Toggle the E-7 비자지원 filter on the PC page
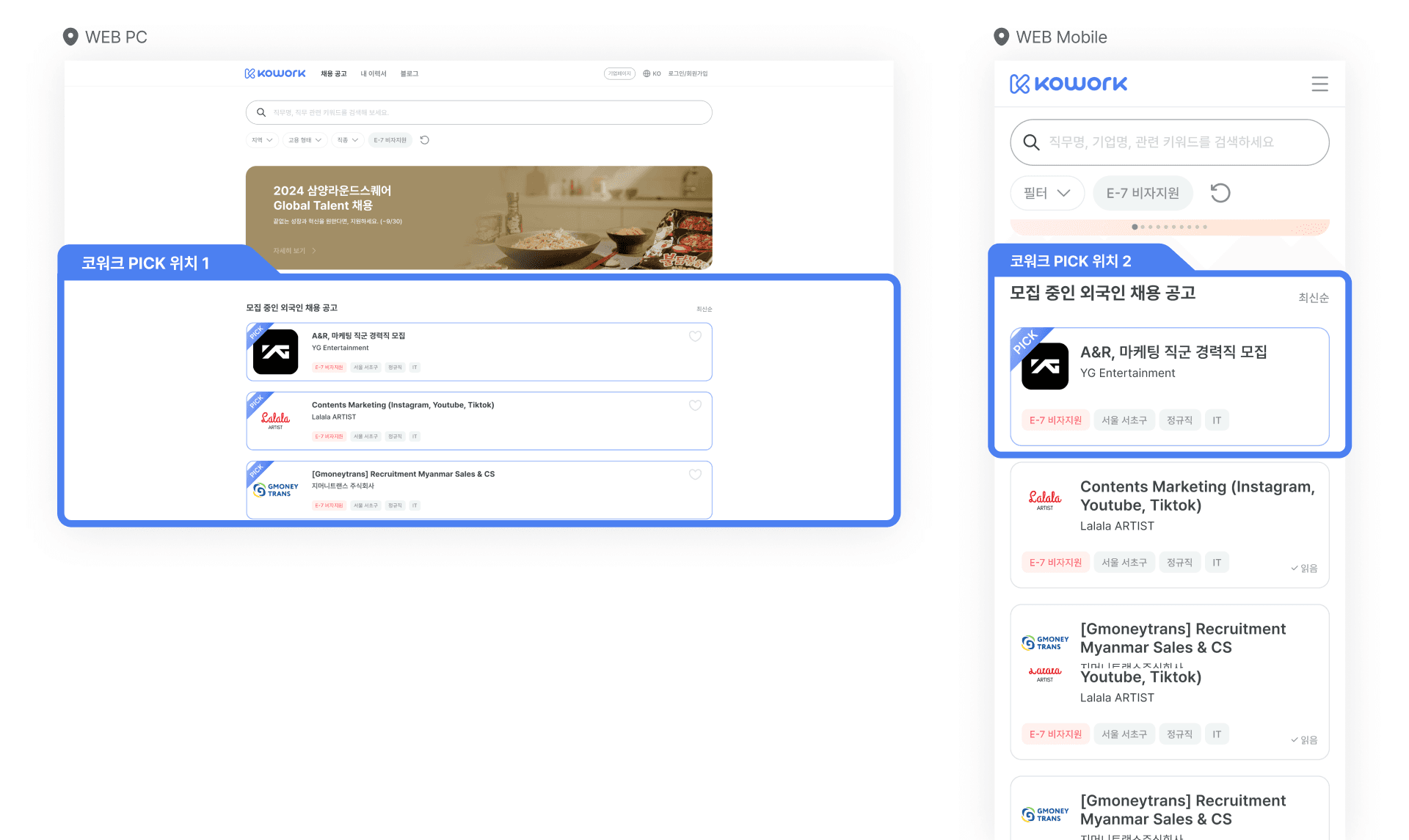This screenshot has height=840, width=1409. [390, 140]
